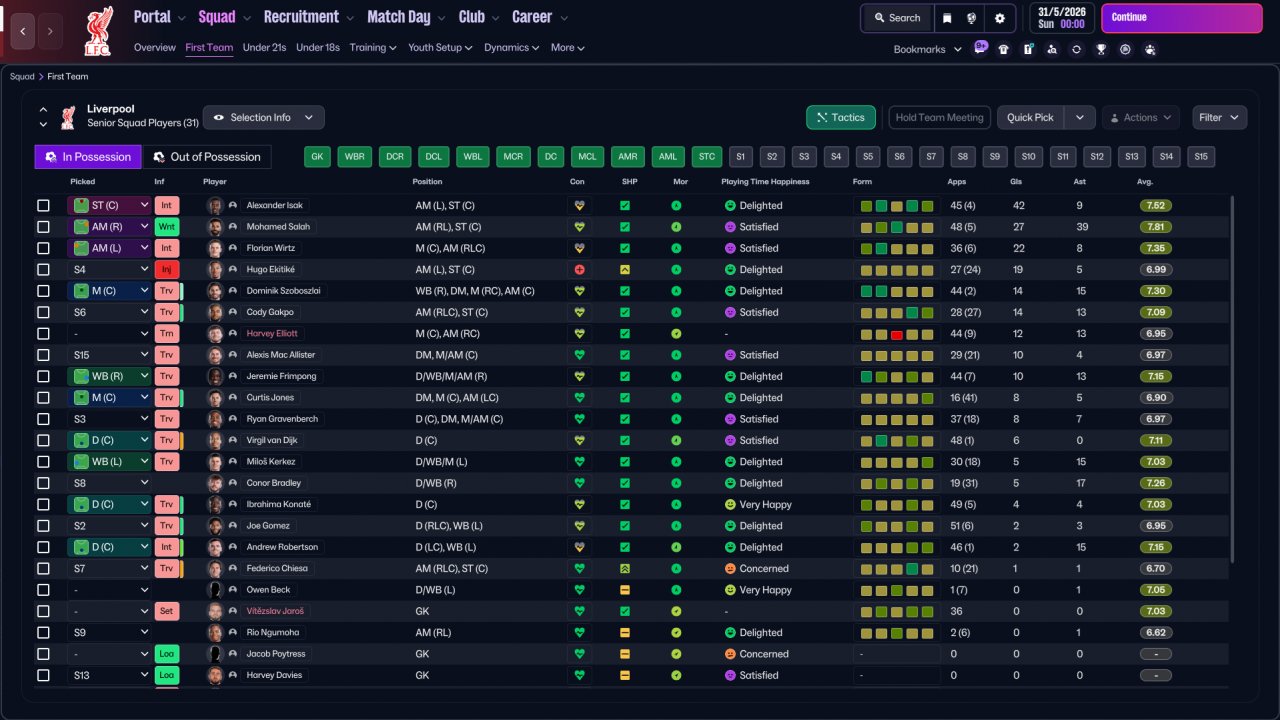Open the world globe icon
Screen dimensions: 1280x720
pyautogui.click(x=972, y=18)
